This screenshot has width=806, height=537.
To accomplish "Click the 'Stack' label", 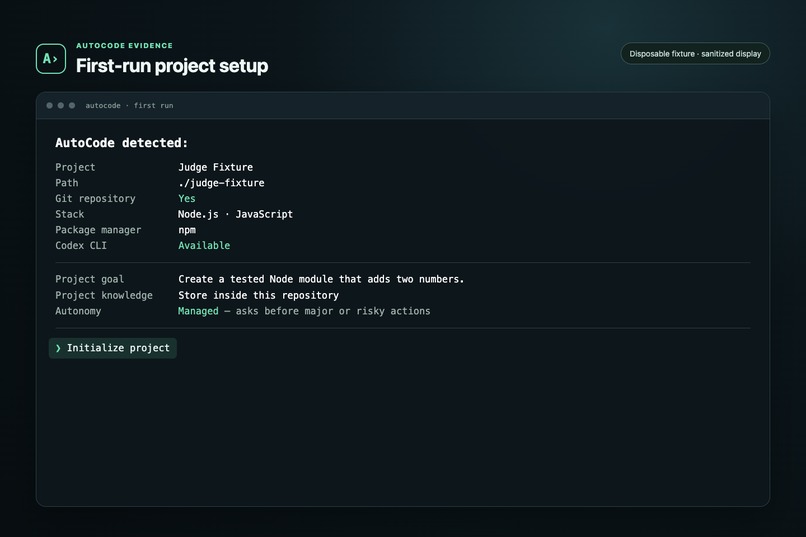I will click(69, 214).
